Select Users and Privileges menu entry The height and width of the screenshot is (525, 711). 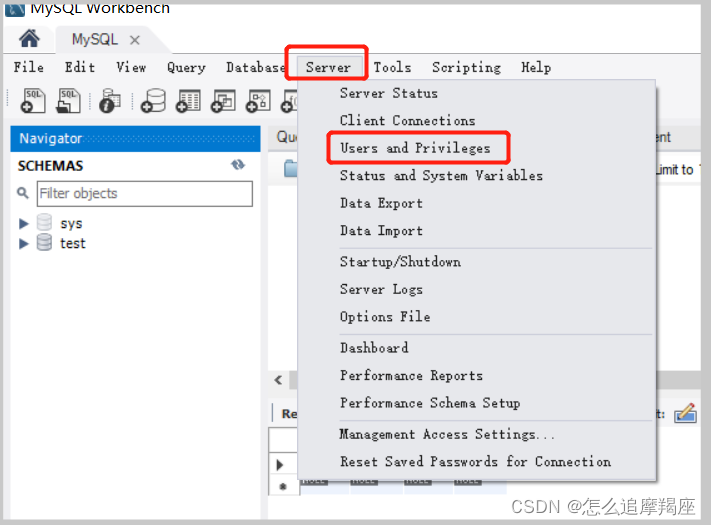click(415, 148)
